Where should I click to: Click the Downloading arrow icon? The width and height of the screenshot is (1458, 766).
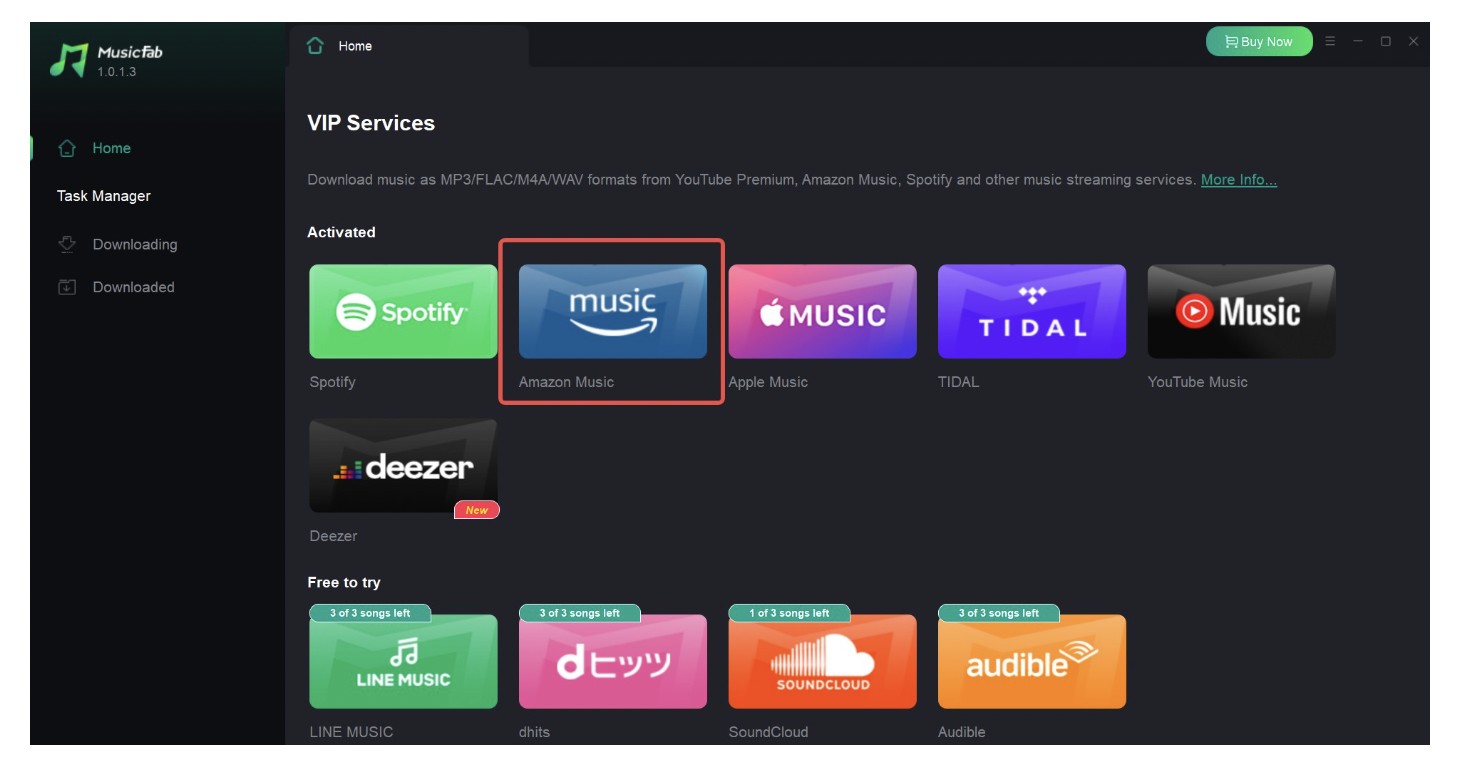tap(67, 244)
